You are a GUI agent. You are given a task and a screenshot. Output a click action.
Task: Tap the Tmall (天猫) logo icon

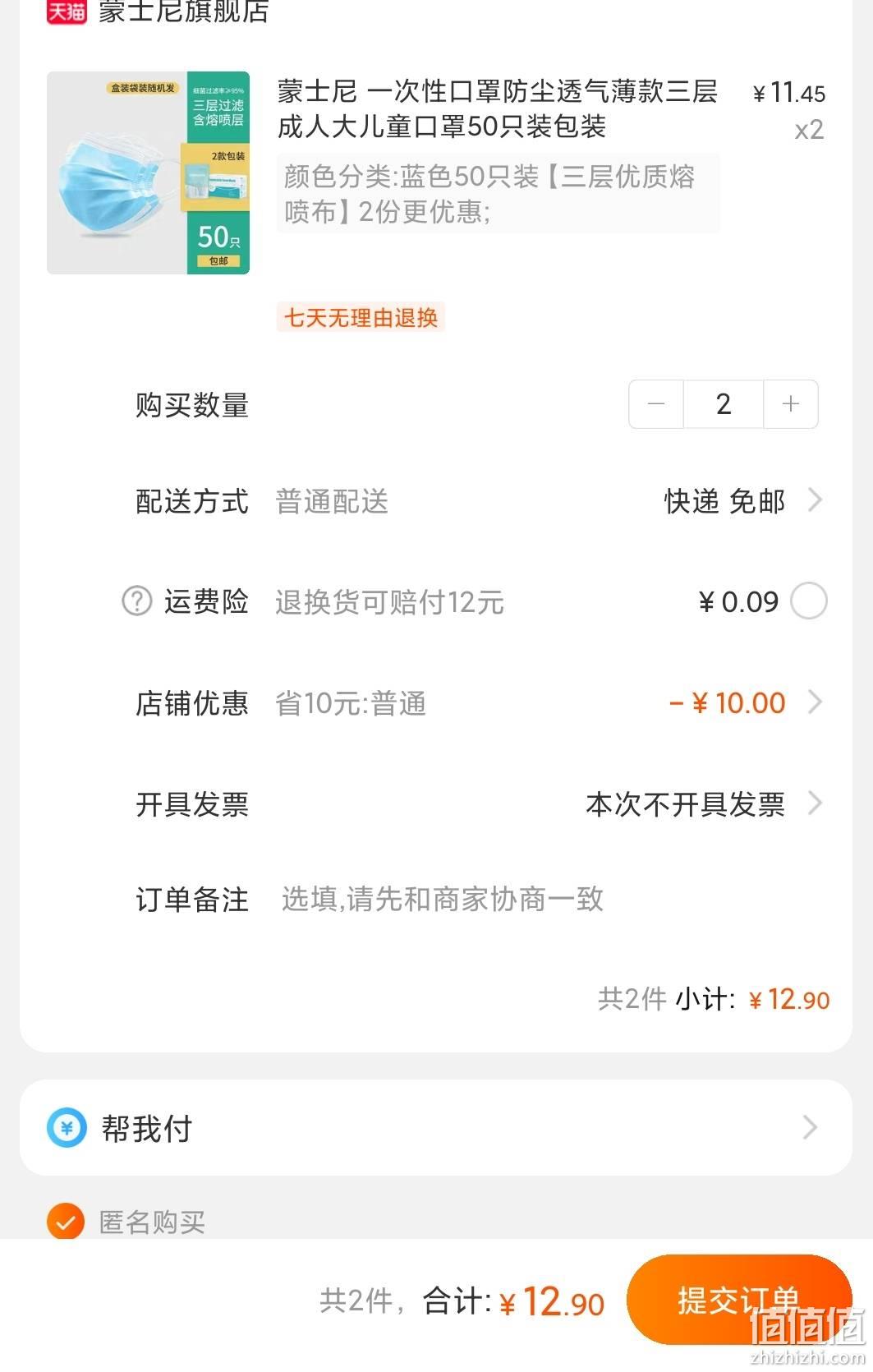click(67, 11)
